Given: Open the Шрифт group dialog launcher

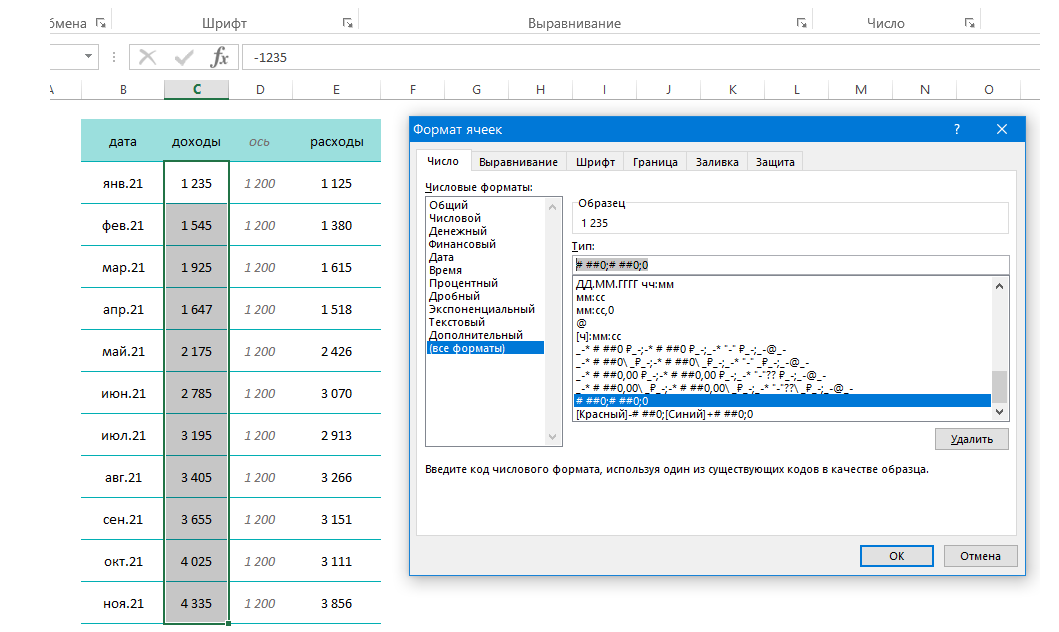Looking at the screenshot, I should pyautogui.click(x=347, y=23).
